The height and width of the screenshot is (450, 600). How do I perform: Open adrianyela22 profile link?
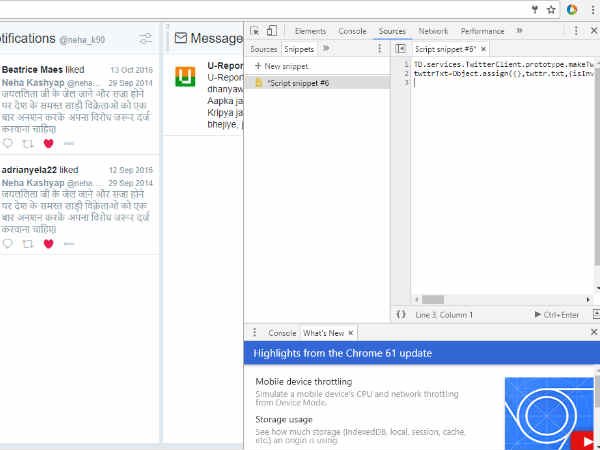point(29,170)
